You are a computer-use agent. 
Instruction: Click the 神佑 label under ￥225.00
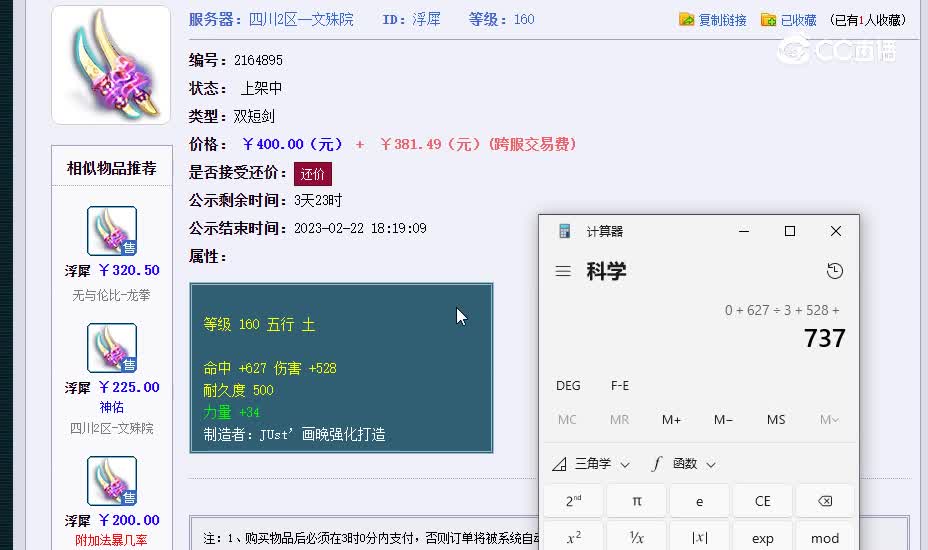pos(111,407)
